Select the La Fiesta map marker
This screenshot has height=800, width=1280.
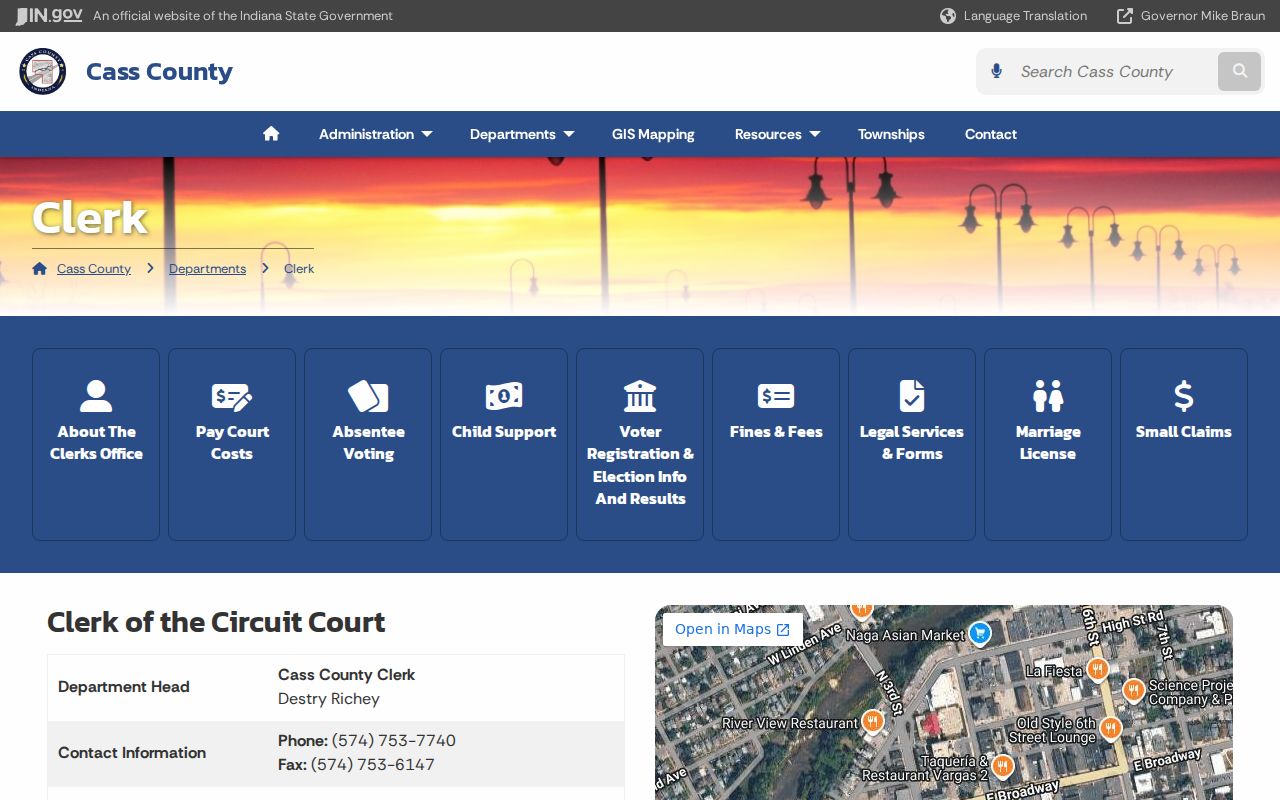[1098, 670]
